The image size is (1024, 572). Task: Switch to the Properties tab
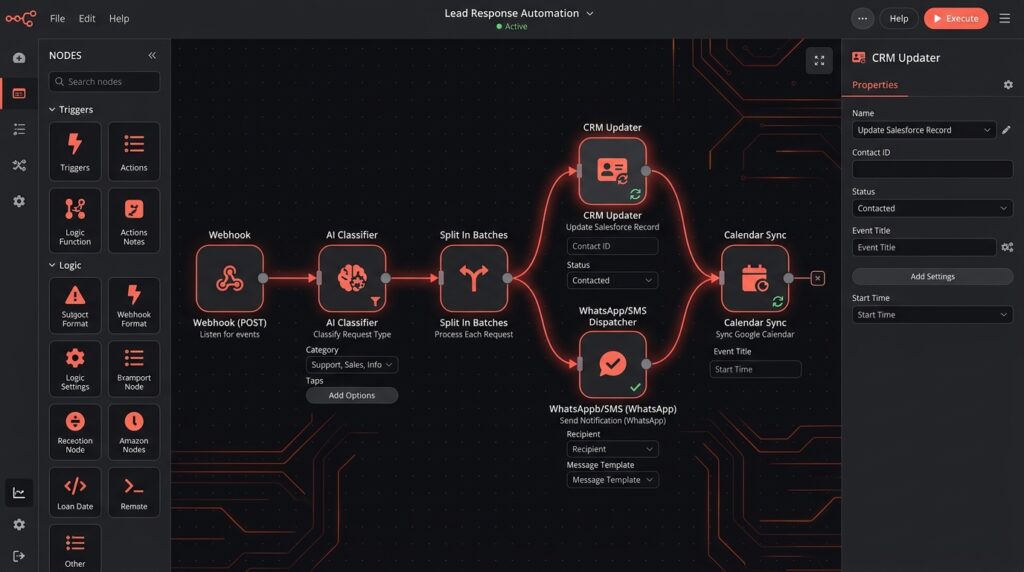[x=874, y=85]
